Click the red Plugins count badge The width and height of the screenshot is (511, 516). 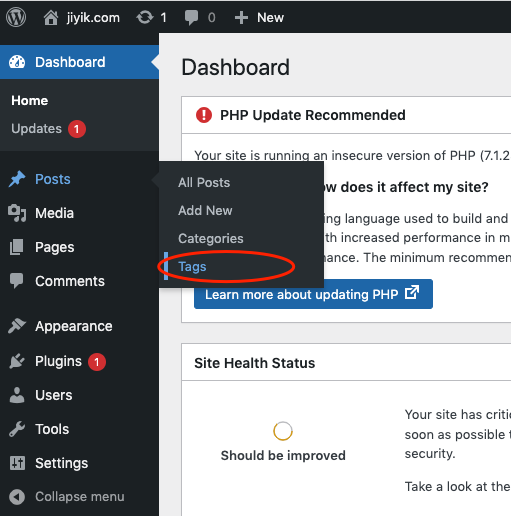[97, 362]
